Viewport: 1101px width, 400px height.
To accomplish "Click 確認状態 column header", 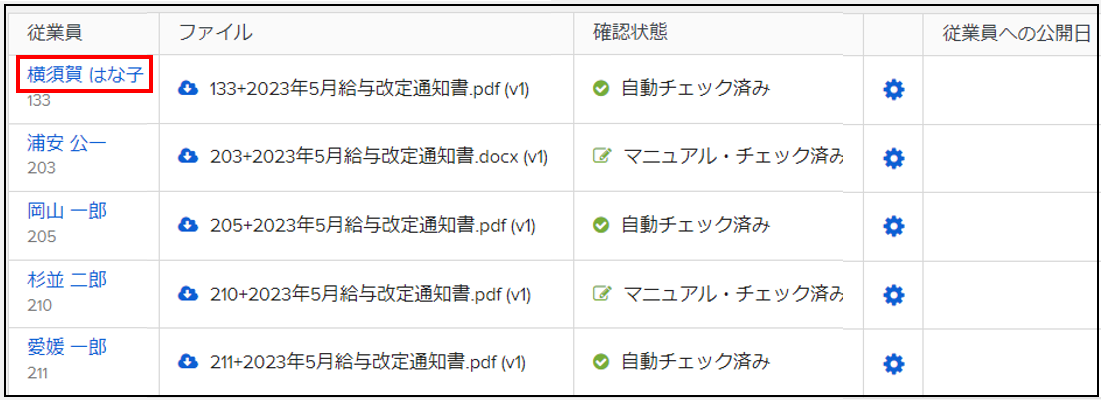I will click(x=630, y=32).
